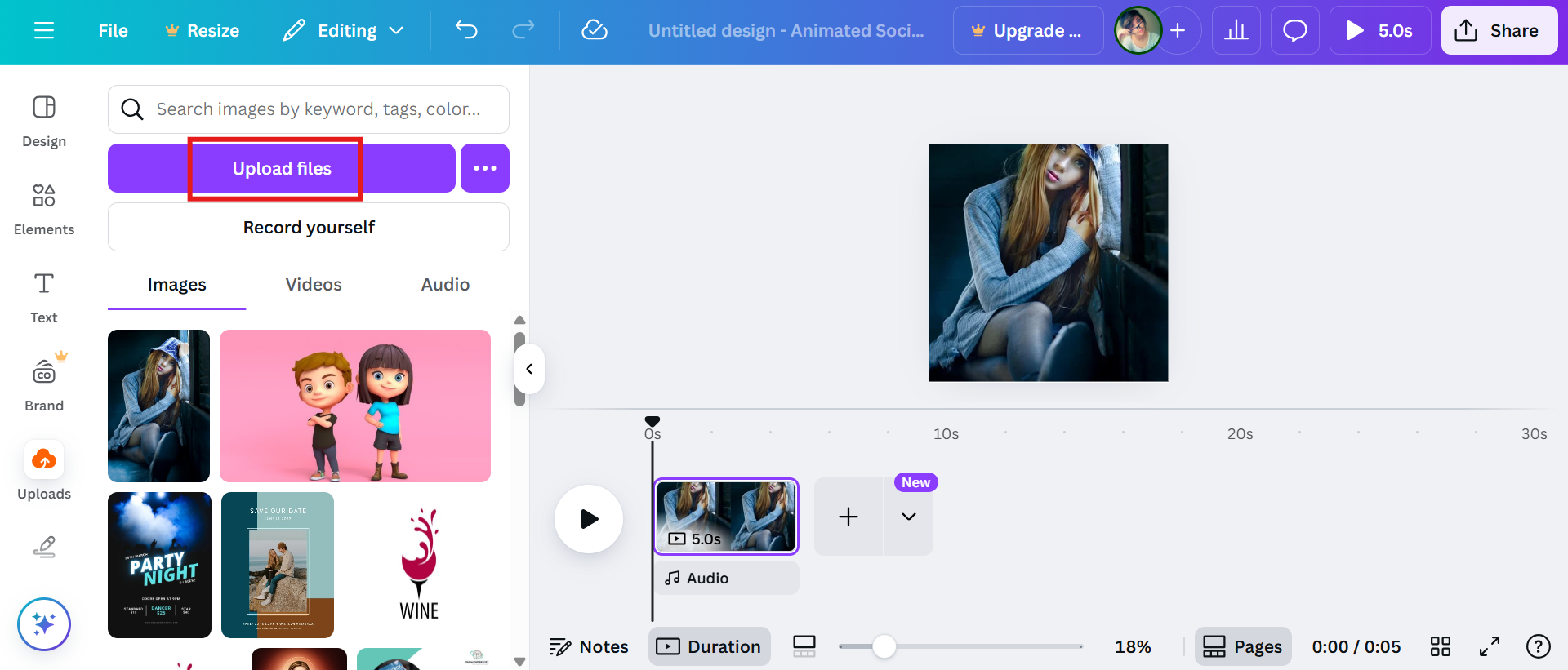Click the Audio track row
This screenshot has height=670, width=1568.
(x=727, y=578)
